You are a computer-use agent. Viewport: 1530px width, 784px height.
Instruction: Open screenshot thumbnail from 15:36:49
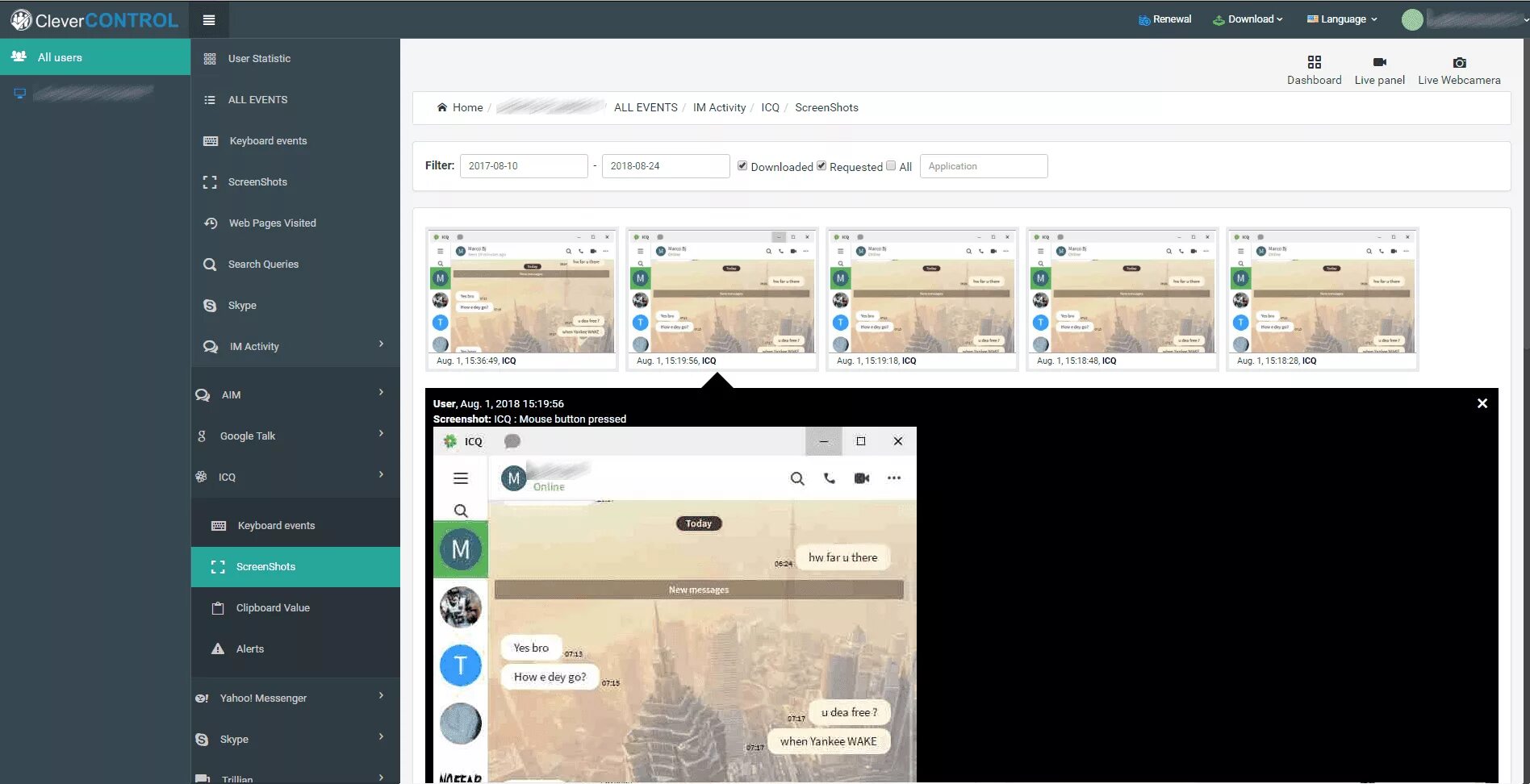click(x=522, y=299)
